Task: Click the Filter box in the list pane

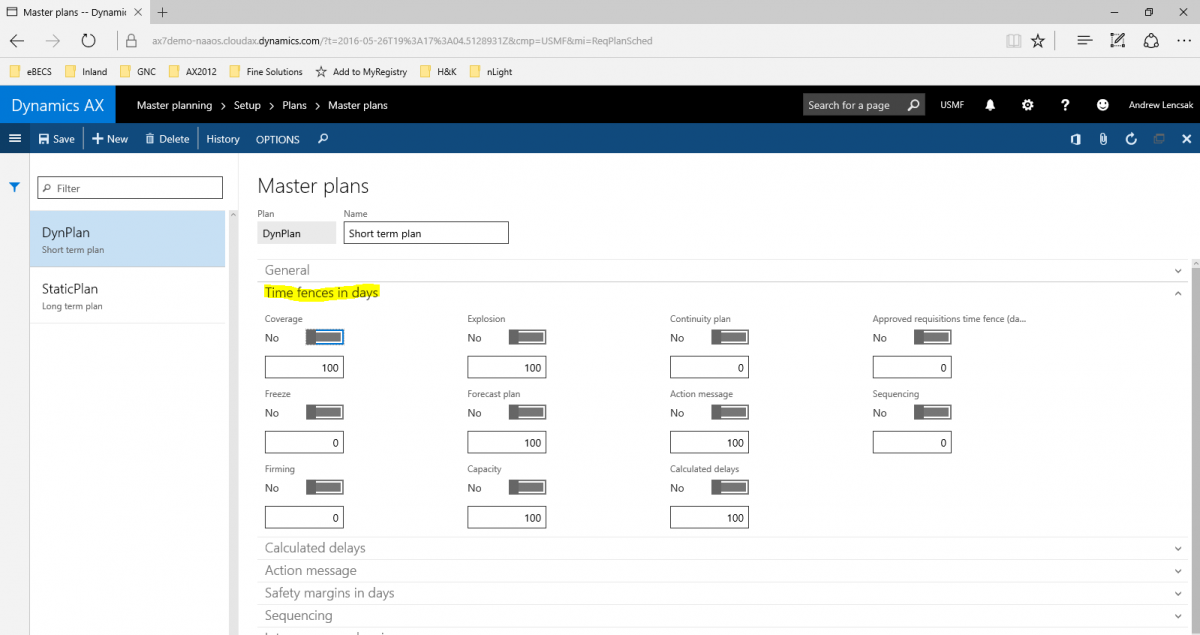Action: [130, 188]
